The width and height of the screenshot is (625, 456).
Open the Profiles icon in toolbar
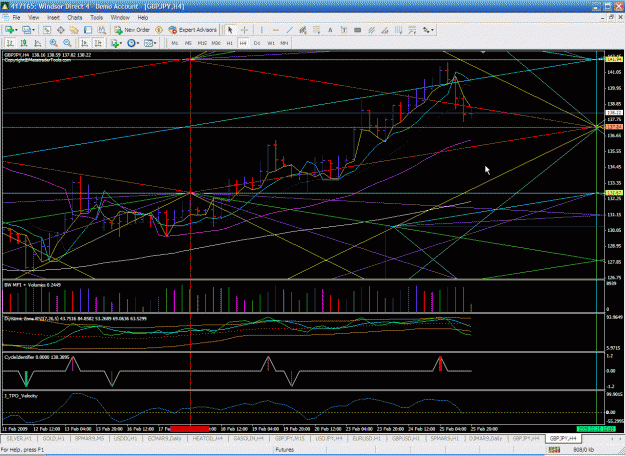pos(26,30)
